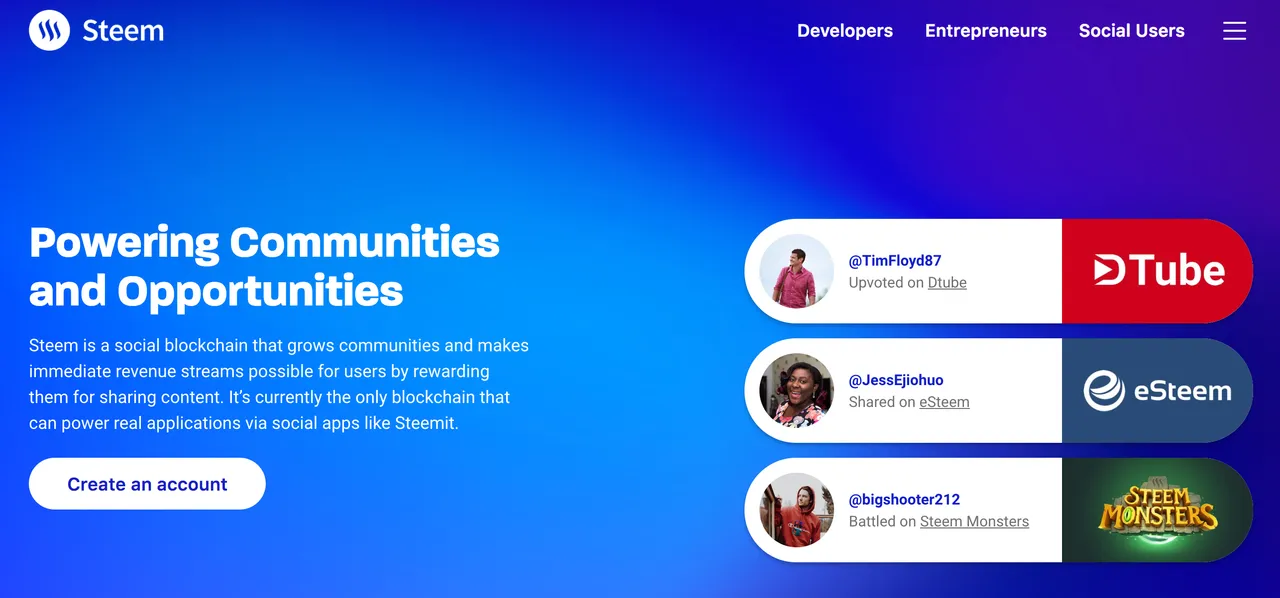Click the eSteem logo banner

point(1157,390)
